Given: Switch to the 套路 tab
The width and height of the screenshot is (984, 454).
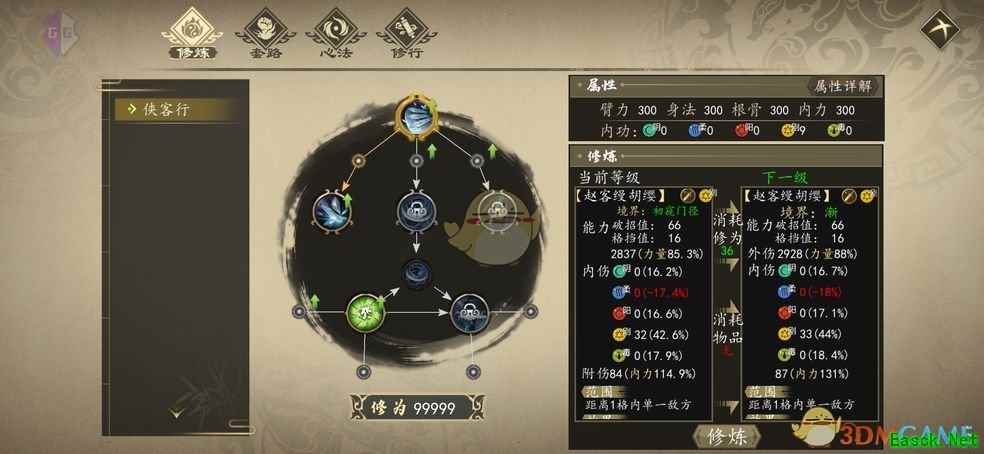Looking at the screenshot, I should [265, 34].
